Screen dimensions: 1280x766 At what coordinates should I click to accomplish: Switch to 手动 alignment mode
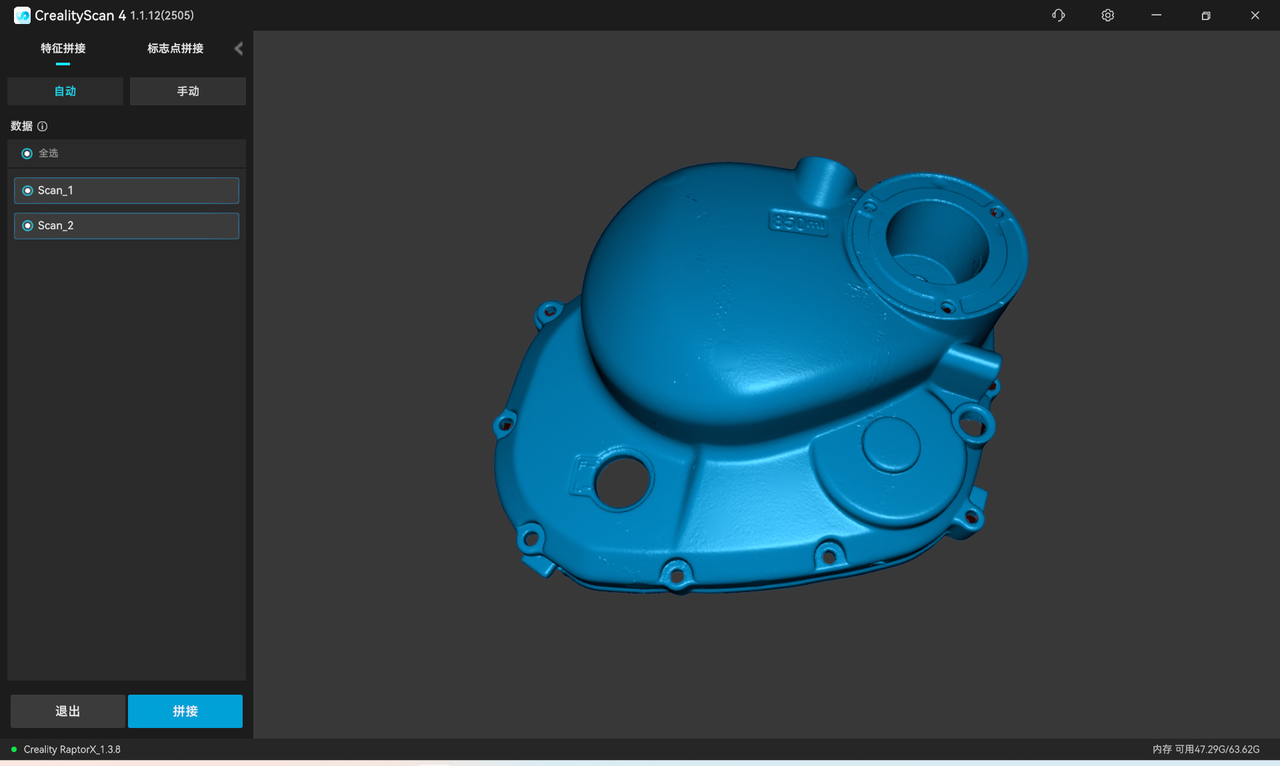[187, 91]
